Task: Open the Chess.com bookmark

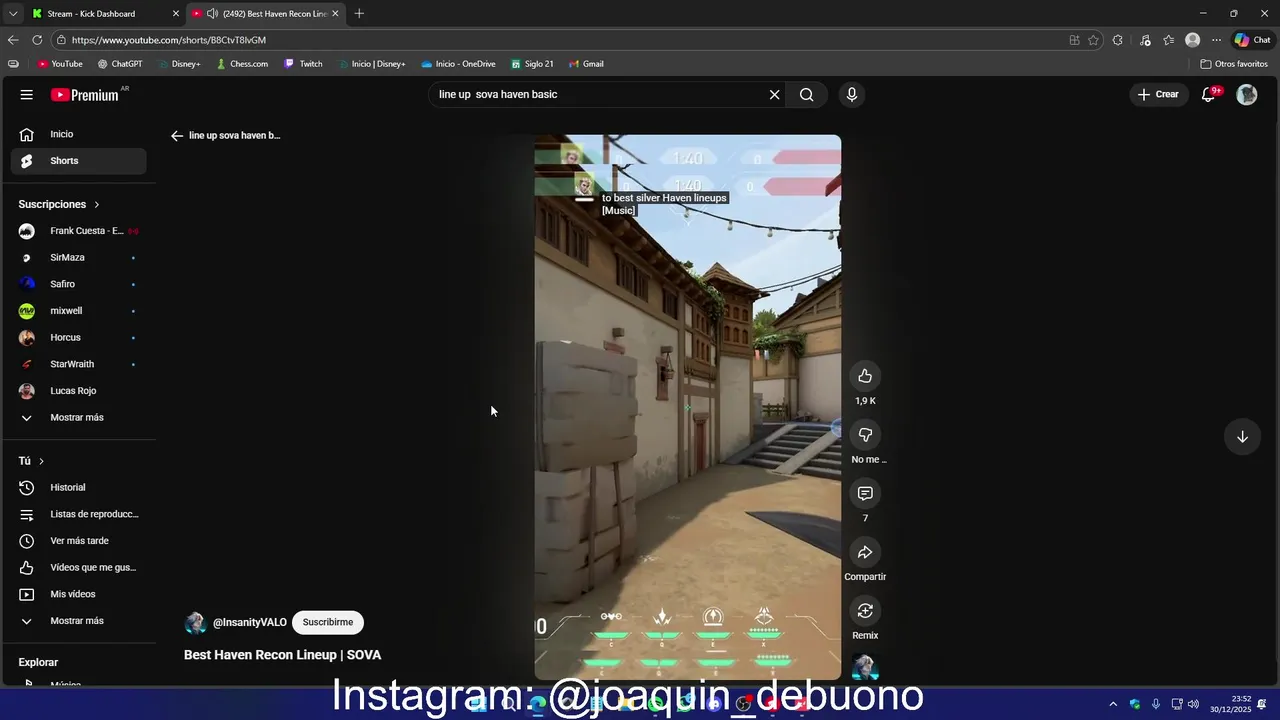Action: (242, 64)
